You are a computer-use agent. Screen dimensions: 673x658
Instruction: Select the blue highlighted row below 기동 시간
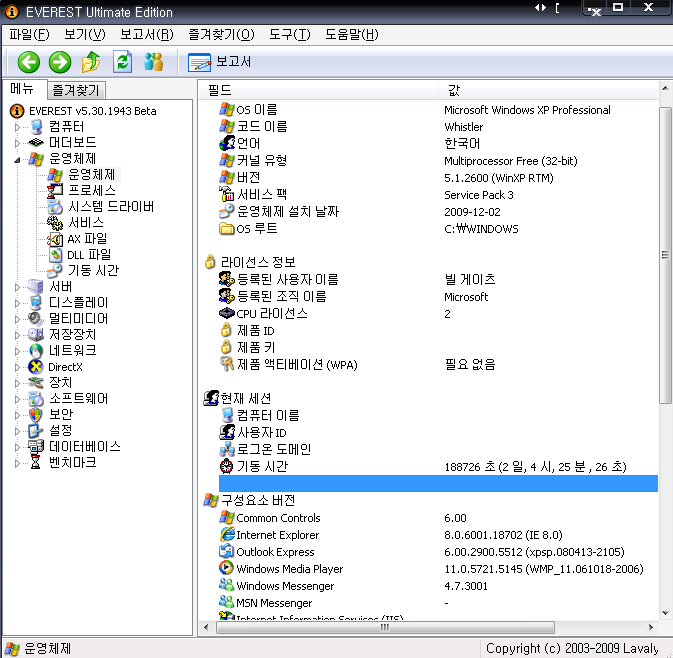coord(438,483)
